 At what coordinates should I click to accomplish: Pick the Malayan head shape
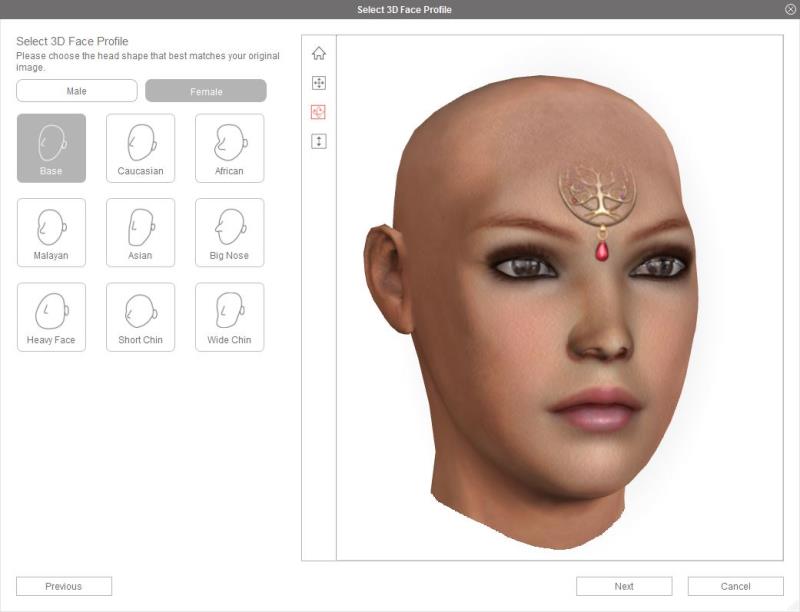(51, 232)
